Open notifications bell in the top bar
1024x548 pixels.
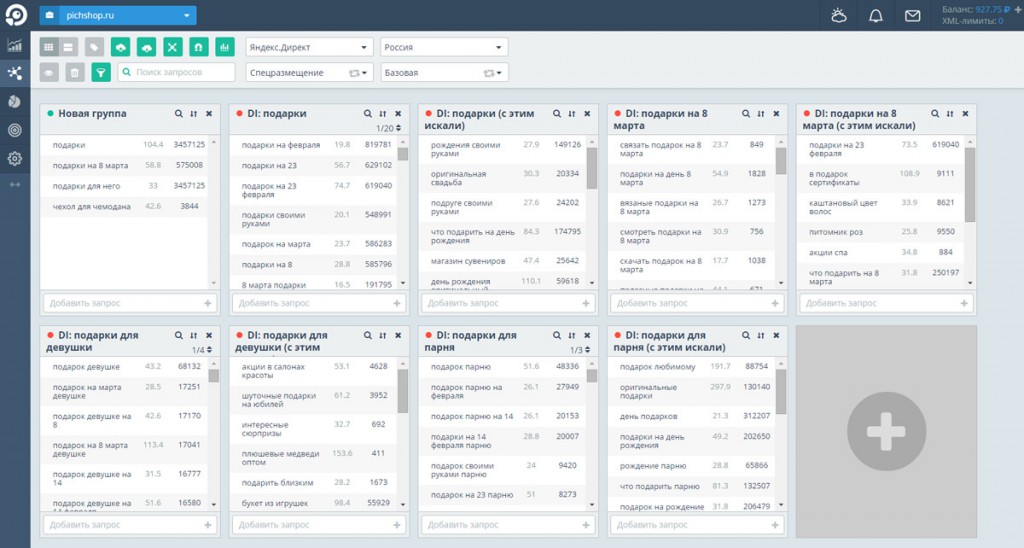pyautogui.click(x=875, y=16)
